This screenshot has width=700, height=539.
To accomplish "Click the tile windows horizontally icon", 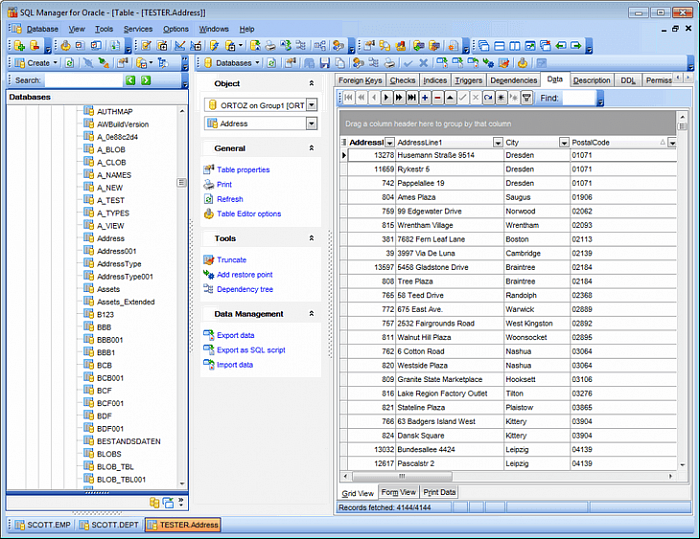I will [500, 46].
